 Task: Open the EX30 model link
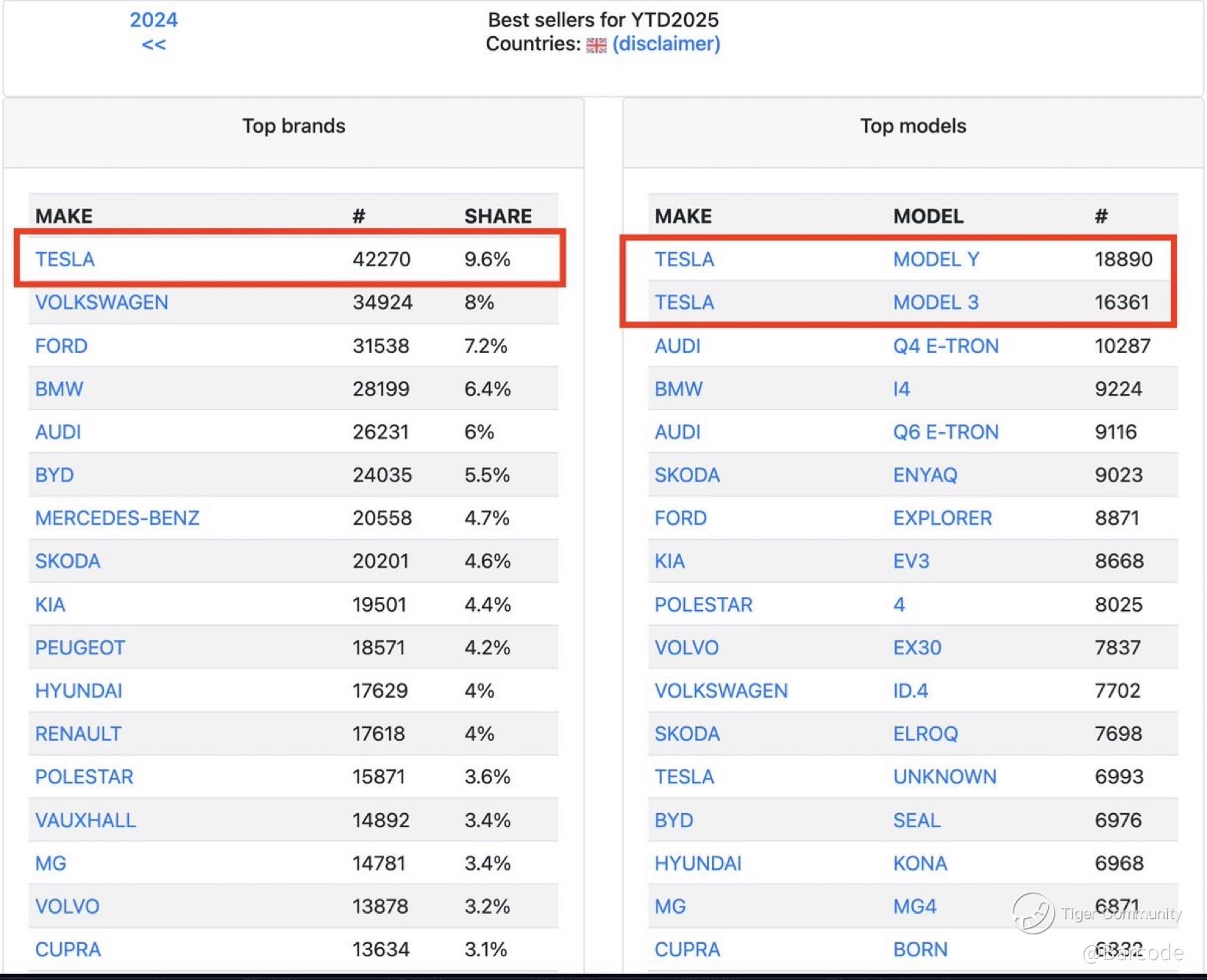[x=916, y=648]
